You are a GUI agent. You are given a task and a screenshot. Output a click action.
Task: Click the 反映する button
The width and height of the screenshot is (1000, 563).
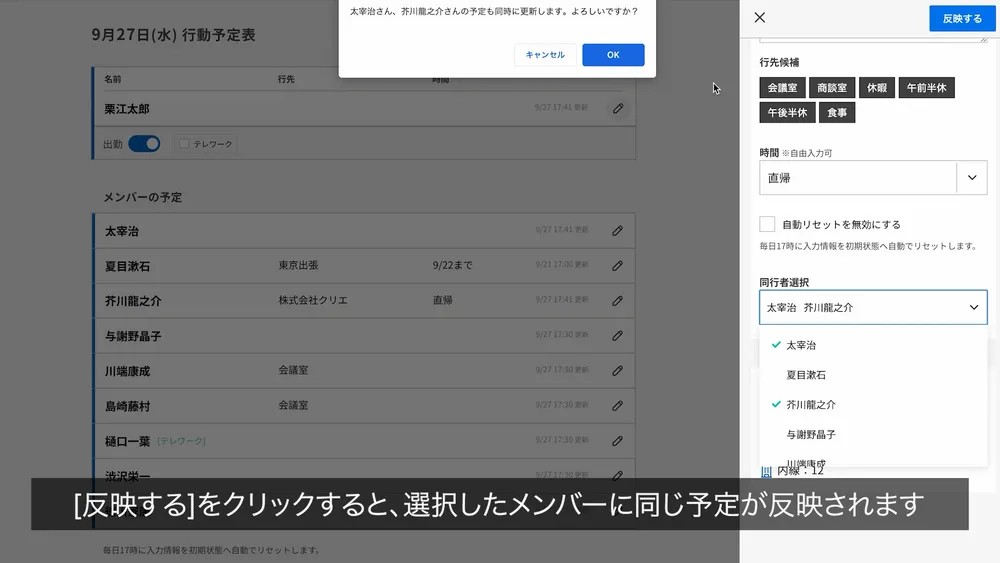coord(961,18)
